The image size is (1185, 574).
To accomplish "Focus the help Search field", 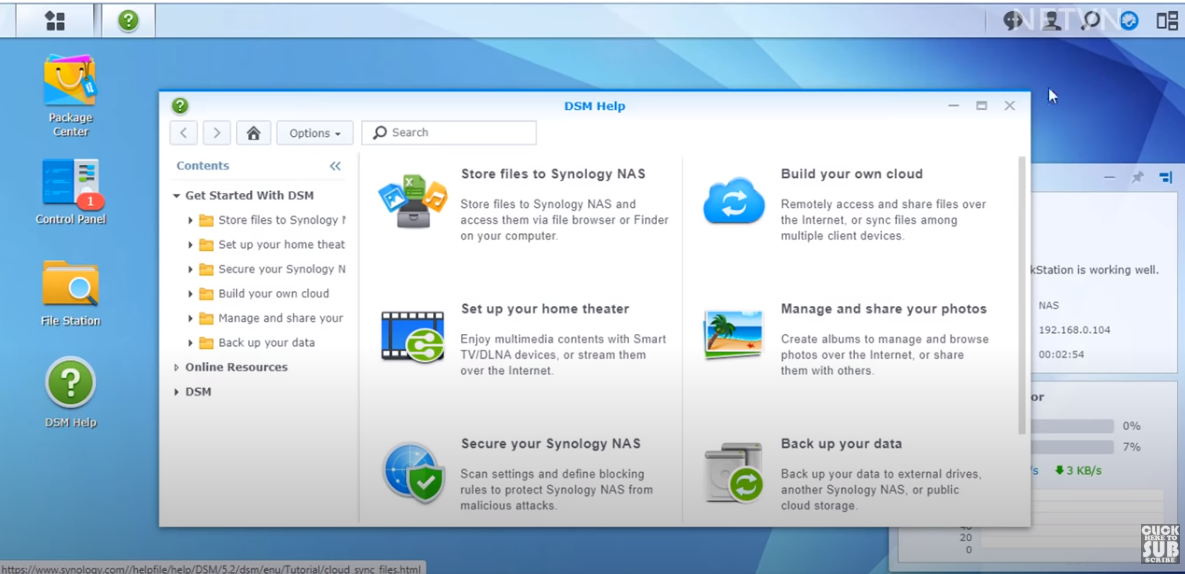I will [x=449, y=132].
